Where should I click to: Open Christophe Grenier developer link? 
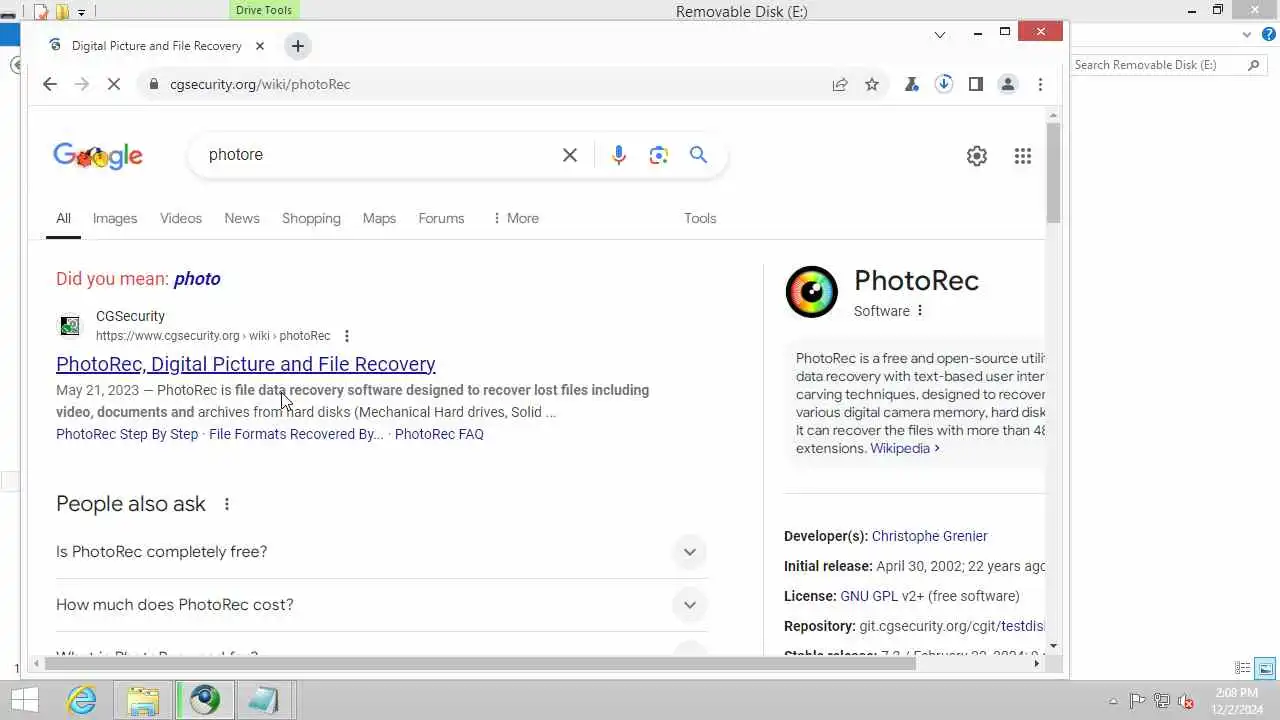[930, 536]
